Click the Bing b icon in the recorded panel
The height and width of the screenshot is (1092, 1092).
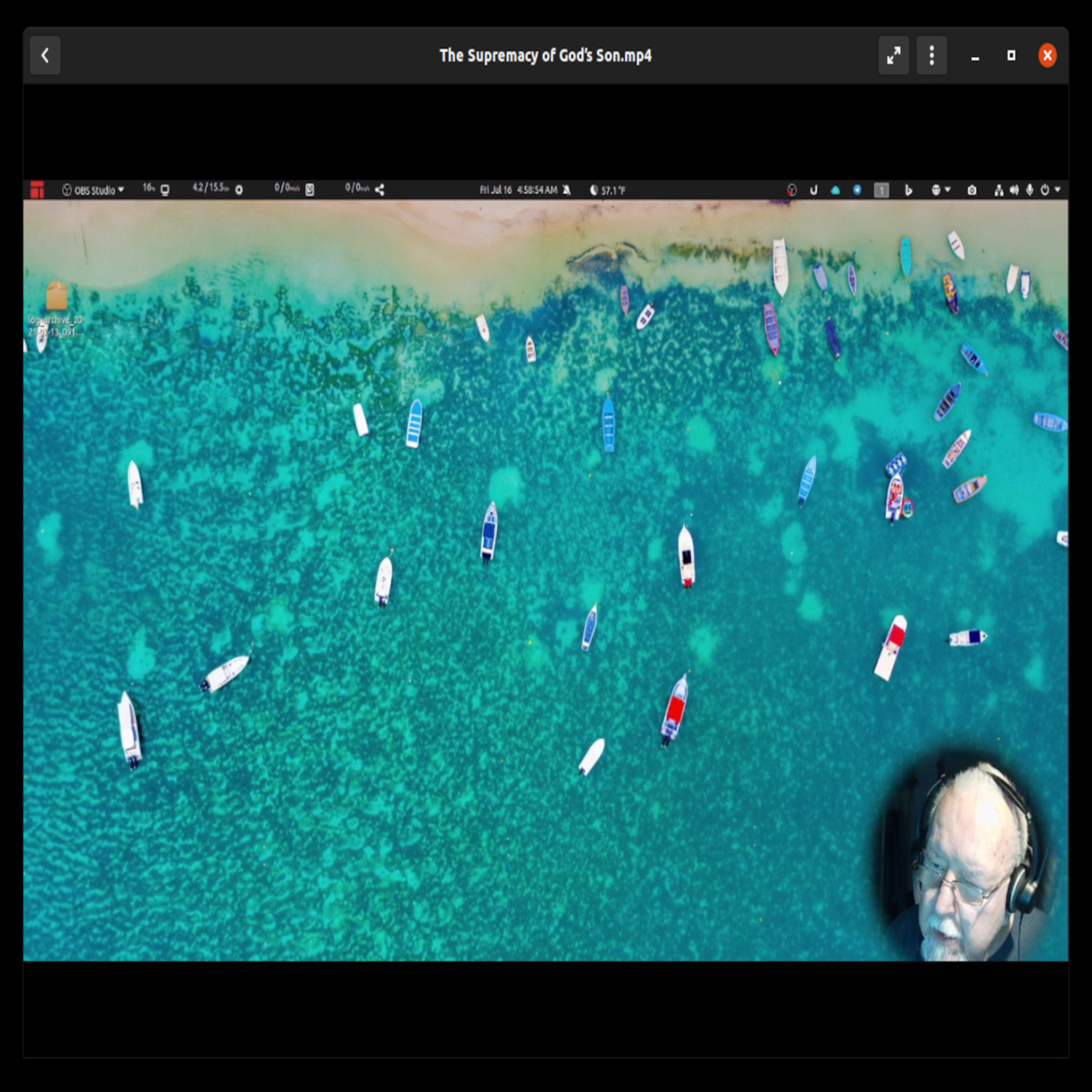point(908,190)
